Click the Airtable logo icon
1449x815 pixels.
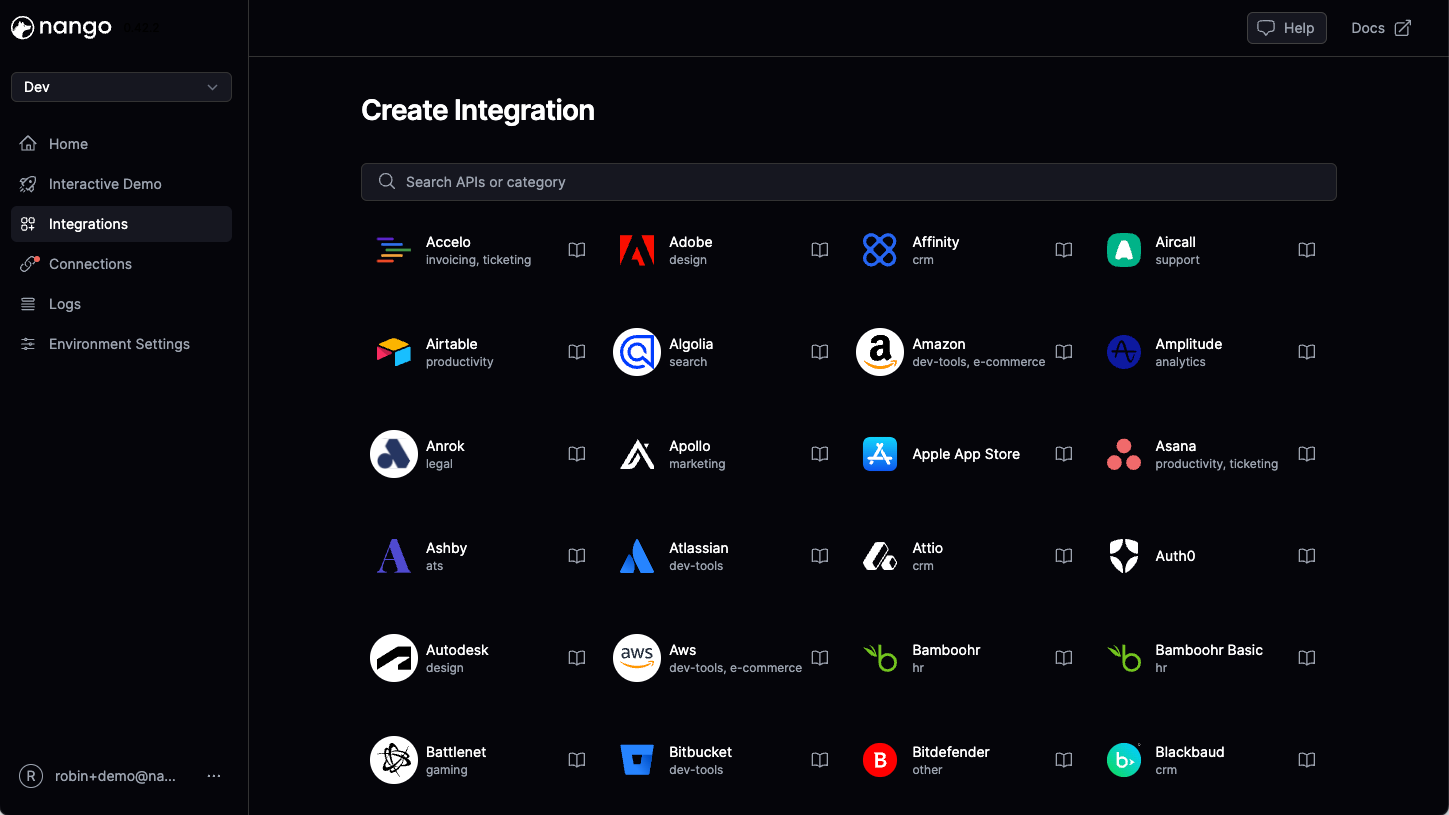coord(394,352)
